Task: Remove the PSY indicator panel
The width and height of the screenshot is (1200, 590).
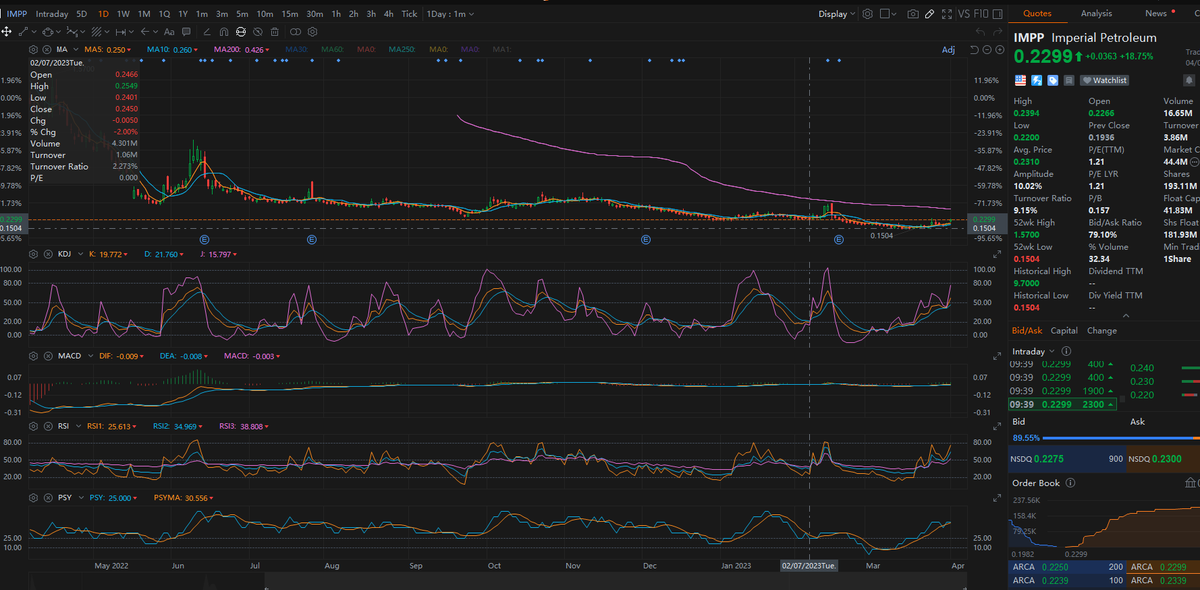Action: tap(46, 497)
